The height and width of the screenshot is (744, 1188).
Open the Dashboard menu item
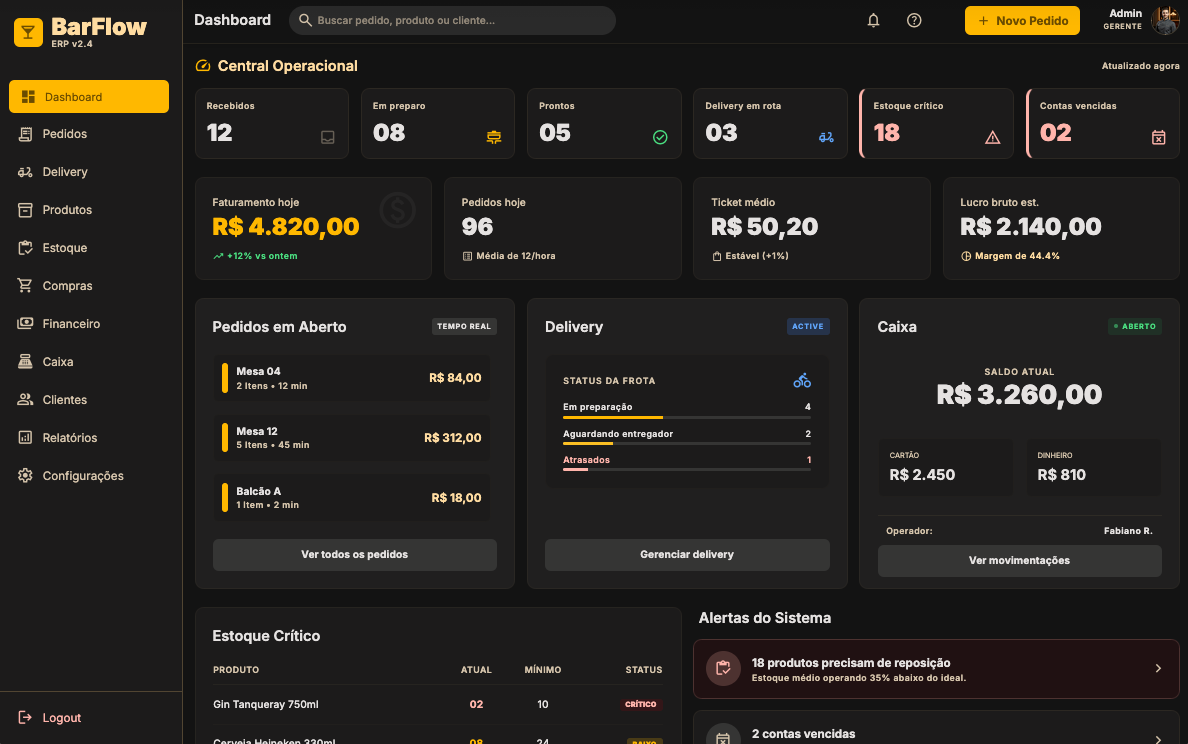point(89,96)
